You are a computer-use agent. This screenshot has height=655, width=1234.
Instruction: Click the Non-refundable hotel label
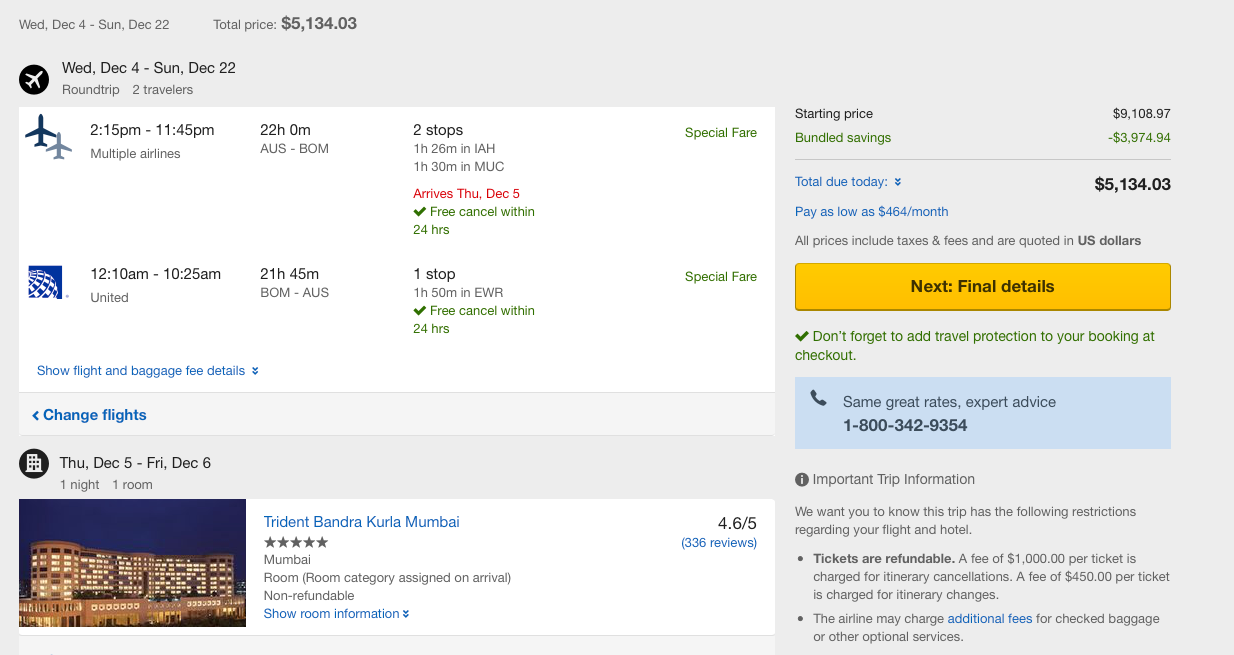(309, 596)
